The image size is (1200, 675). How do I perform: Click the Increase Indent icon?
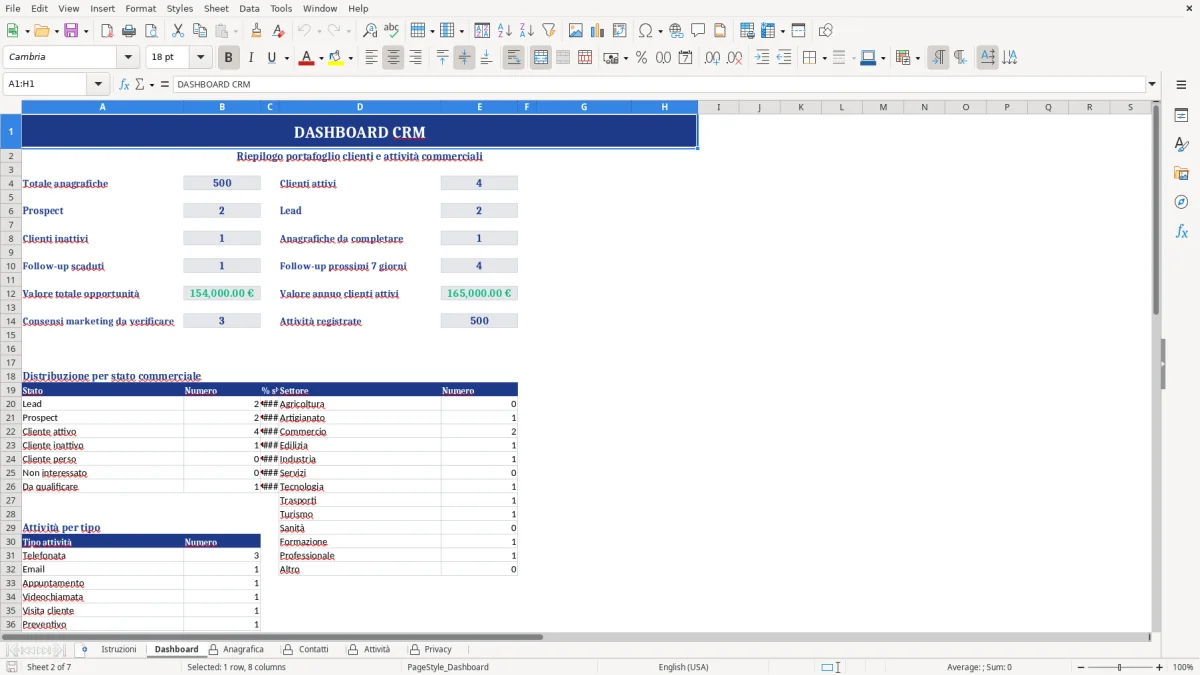[x=762, y=58]
